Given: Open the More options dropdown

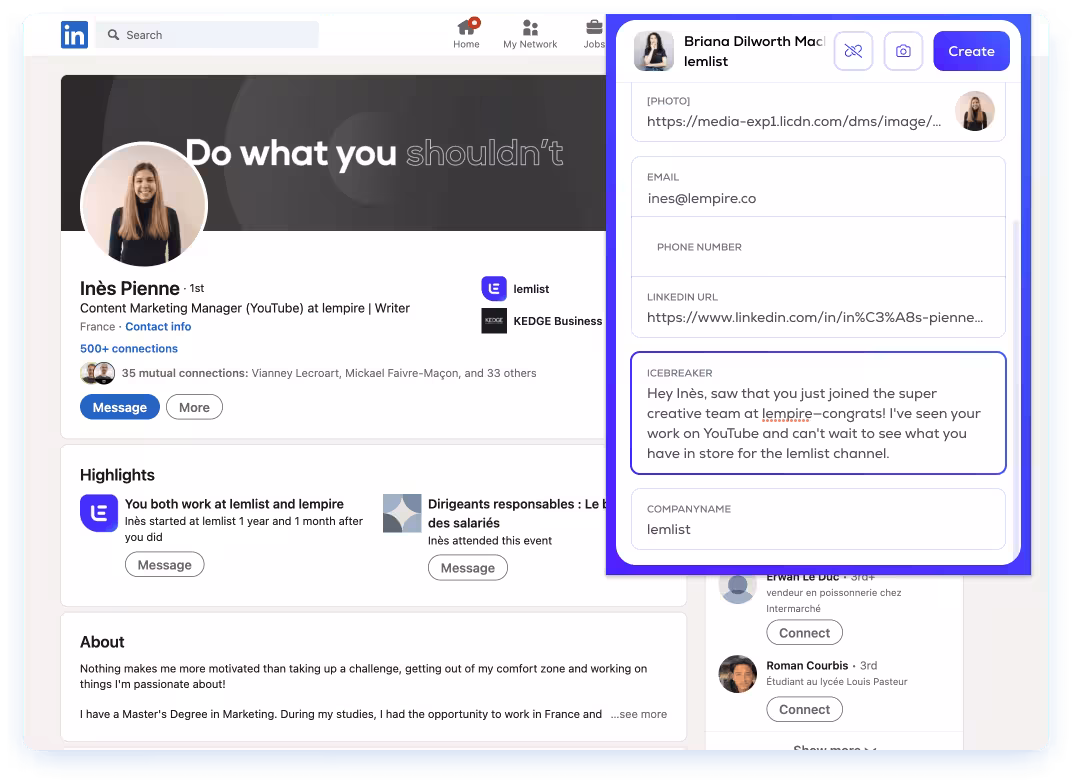Looking at the screenshot, I should point(194,407).
